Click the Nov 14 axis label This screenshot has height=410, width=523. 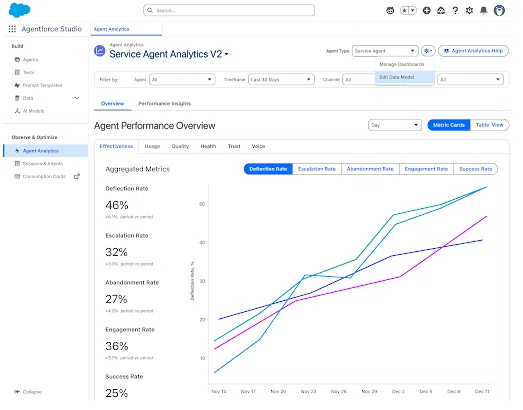(219, 392)
